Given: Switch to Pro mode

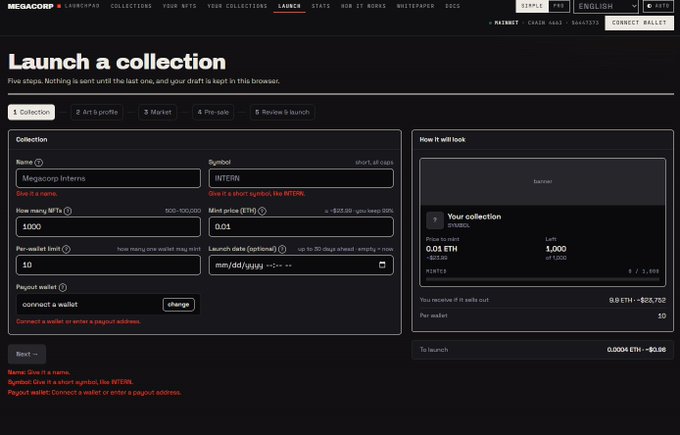Looking at the screenshot, I should pyautogui.click(x=559, y=6).
